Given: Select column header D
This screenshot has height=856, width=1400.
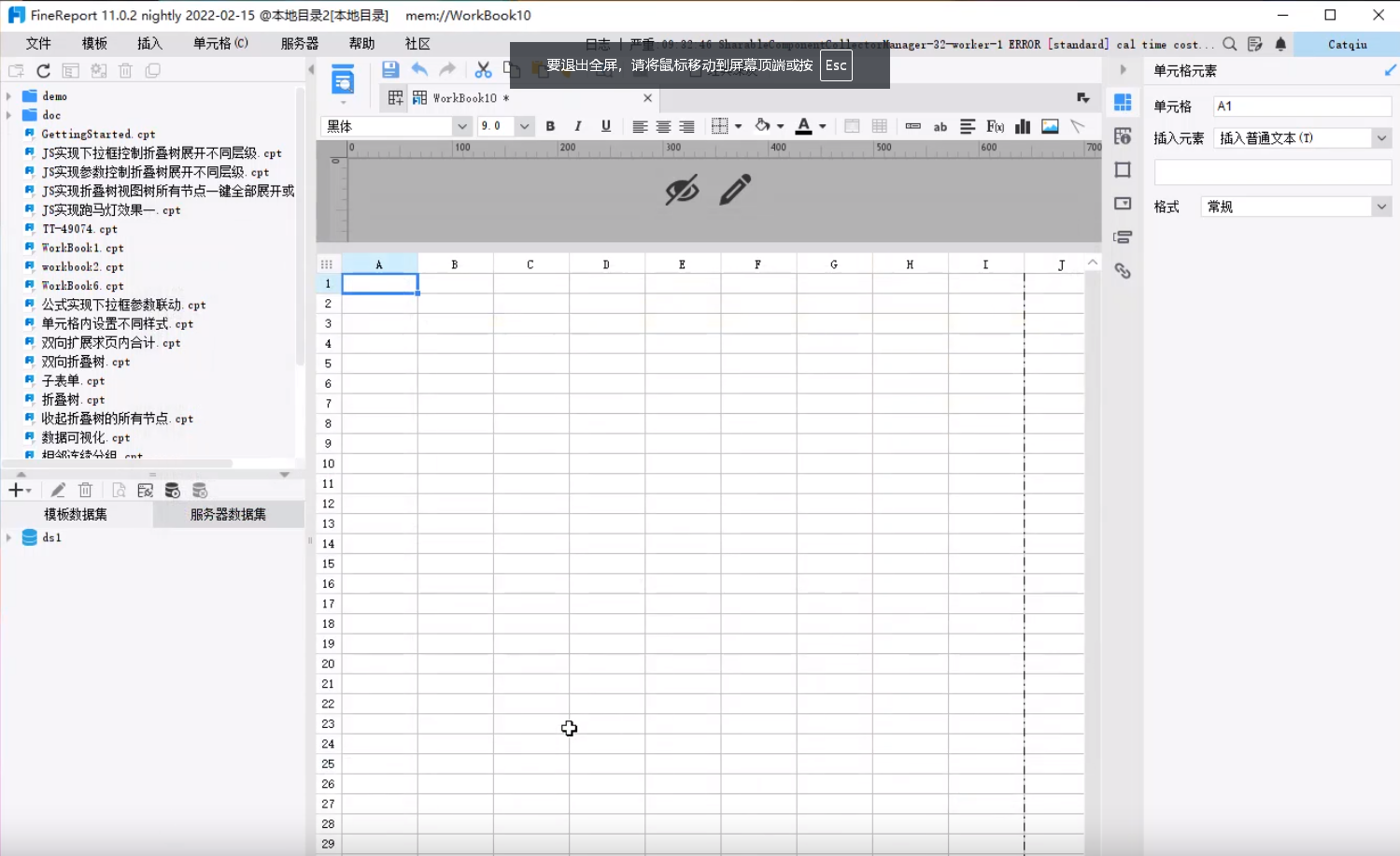Looking at the screenshot, I should [606, 264].
